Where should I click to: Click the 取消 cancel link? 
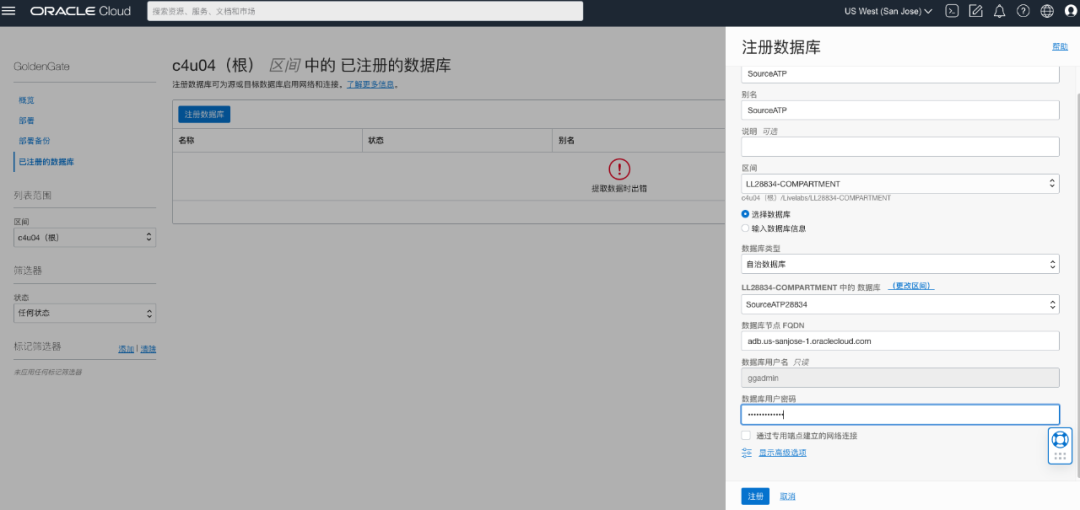click(787, 496)
